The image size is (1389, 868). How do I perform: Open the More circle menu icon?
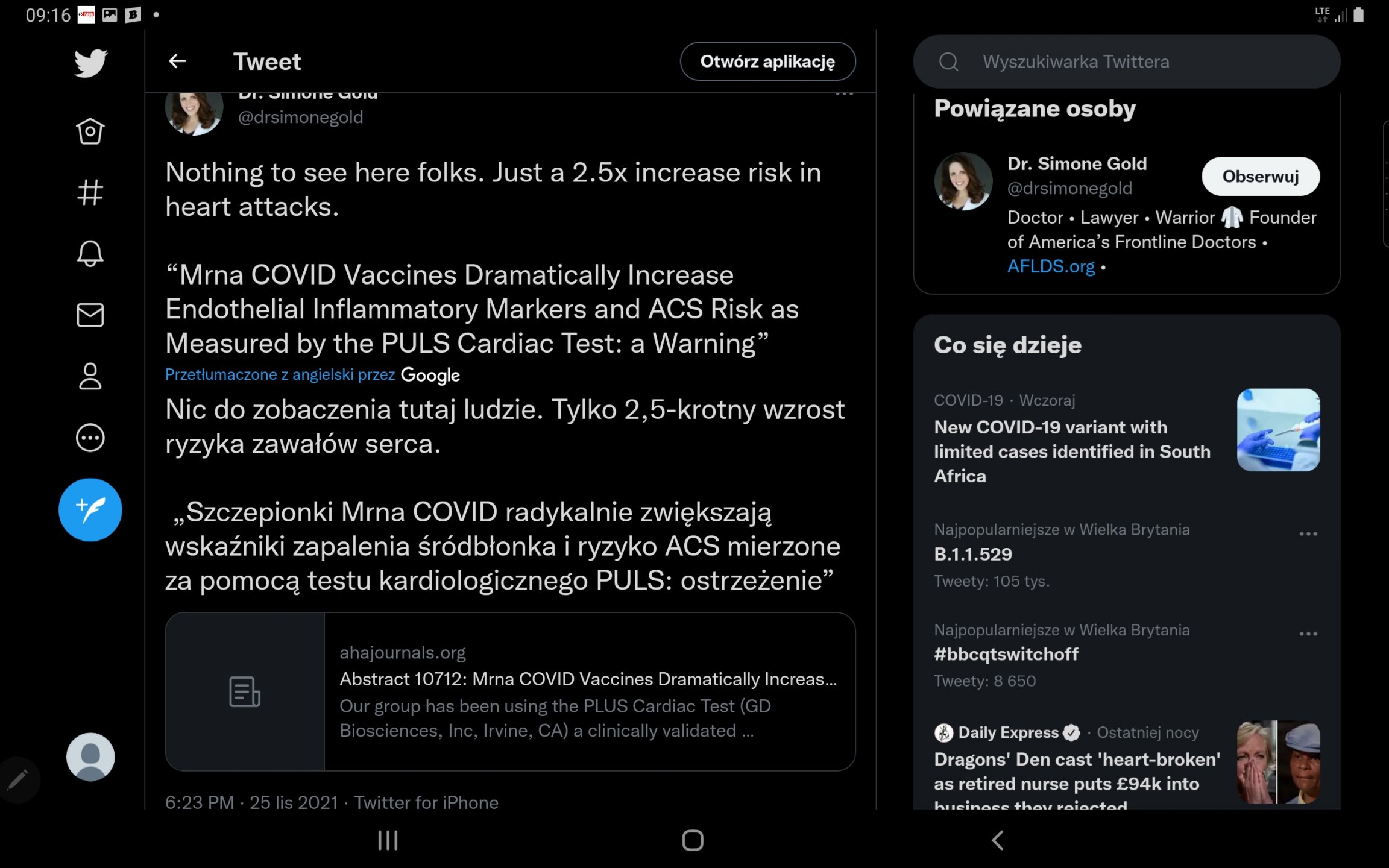tap(90, 438)
